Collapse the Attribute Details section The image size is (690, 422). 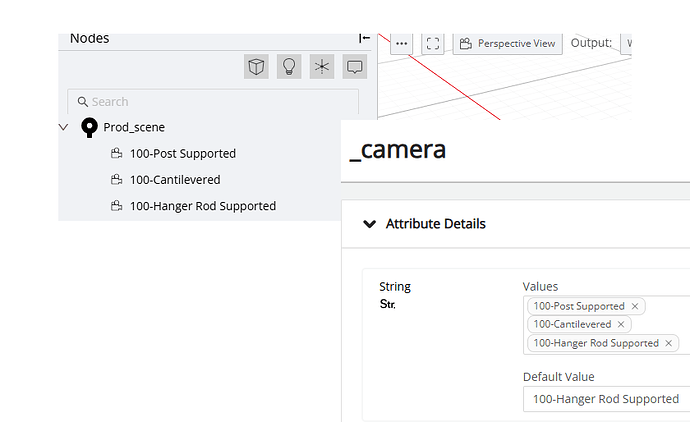369,224
